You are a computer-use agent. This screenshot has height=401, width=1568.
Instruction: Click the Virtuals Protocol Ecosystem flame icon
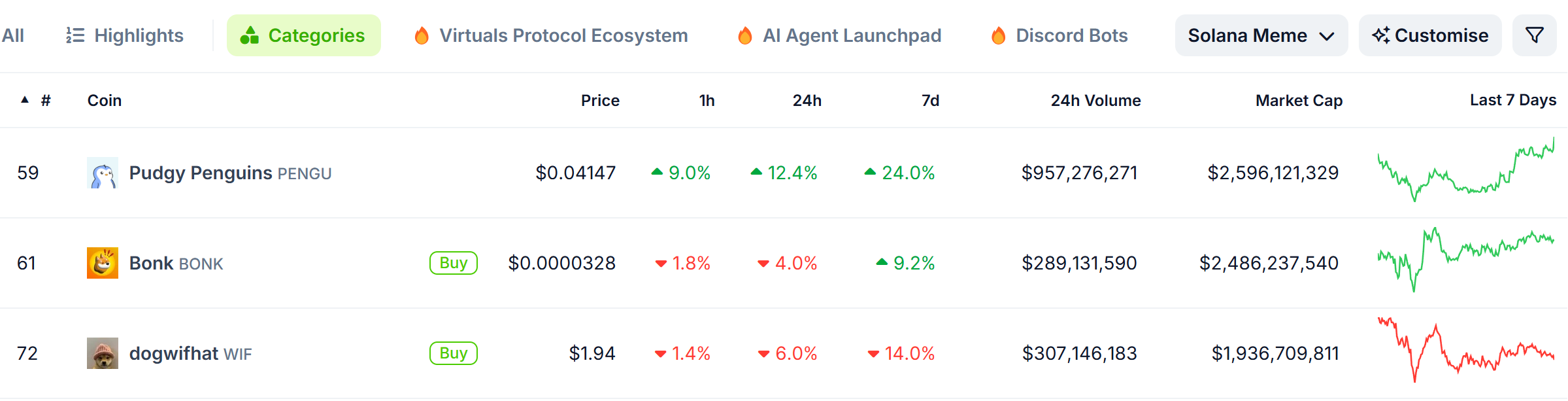pos(422,35)
